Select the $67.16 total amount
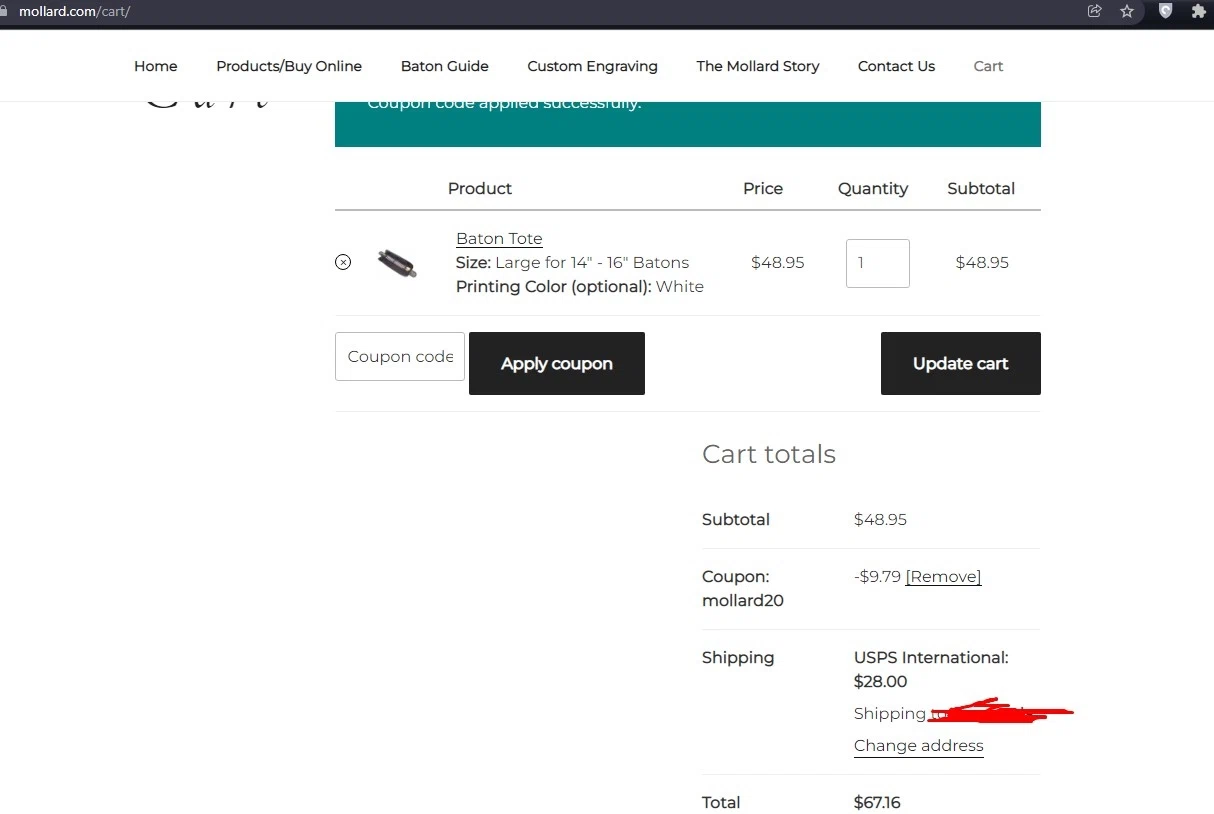The image size is (1214, 814). [877, 802]
